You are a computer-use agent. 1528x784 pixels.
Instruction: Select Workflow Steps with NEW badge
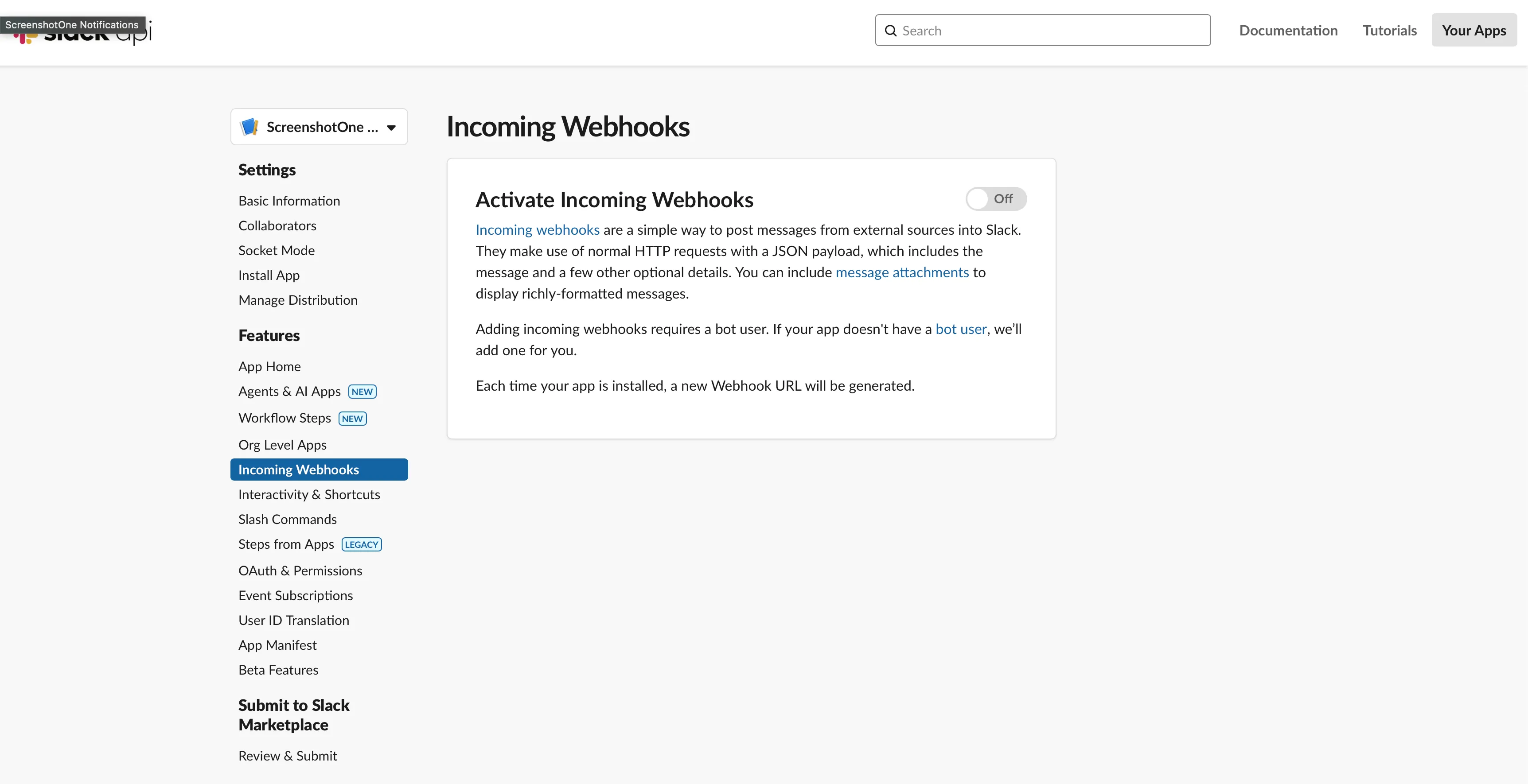(x=284, y=418)
